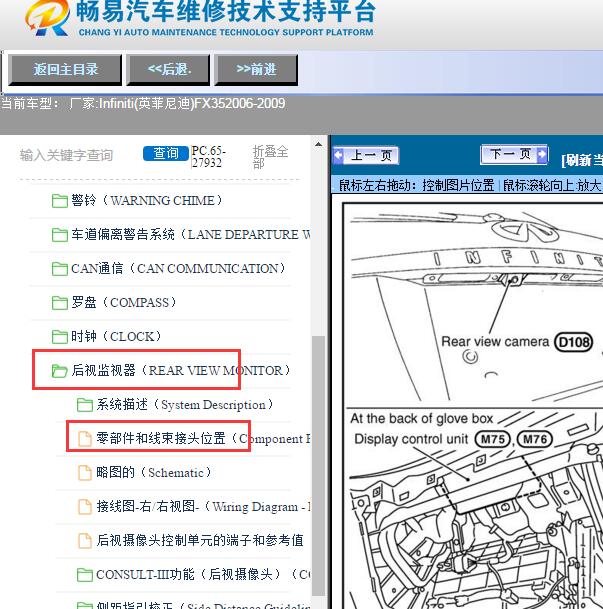
Task: Expand 系统描述 (System Description) node
Action: (x=185, y=405)
